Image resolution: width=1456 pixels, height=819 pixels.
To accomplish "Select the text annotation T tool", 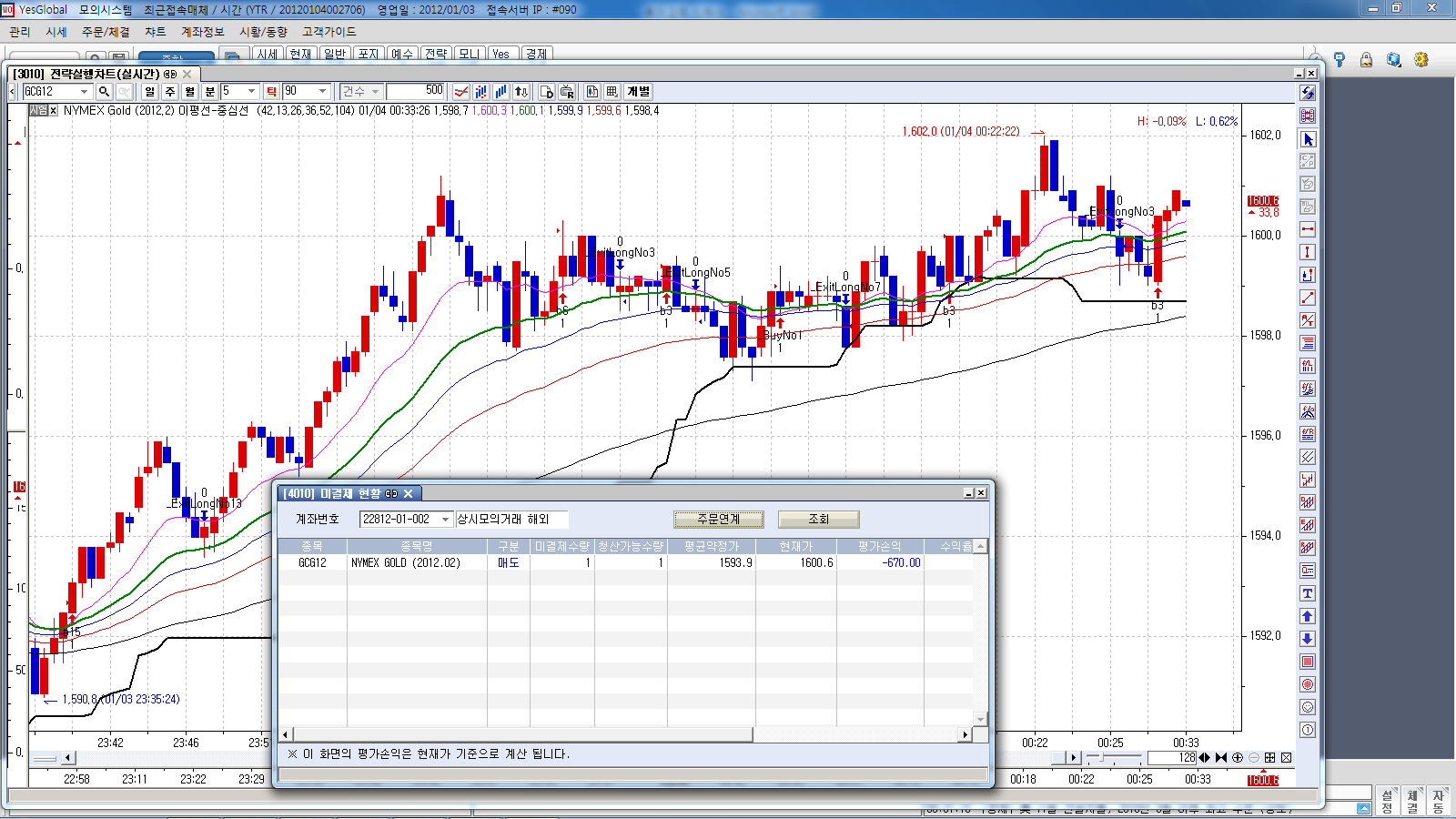I will tap(1308, 593).
